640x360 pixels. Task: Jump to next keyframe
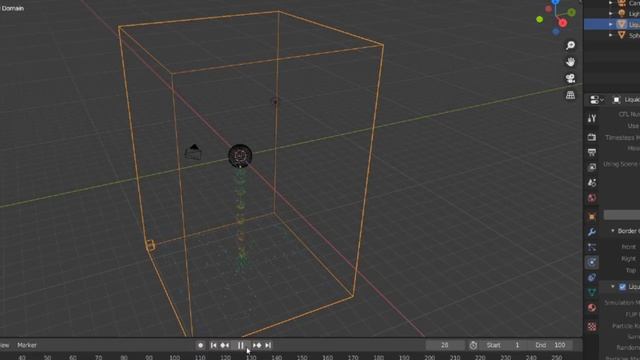(257, 345)
